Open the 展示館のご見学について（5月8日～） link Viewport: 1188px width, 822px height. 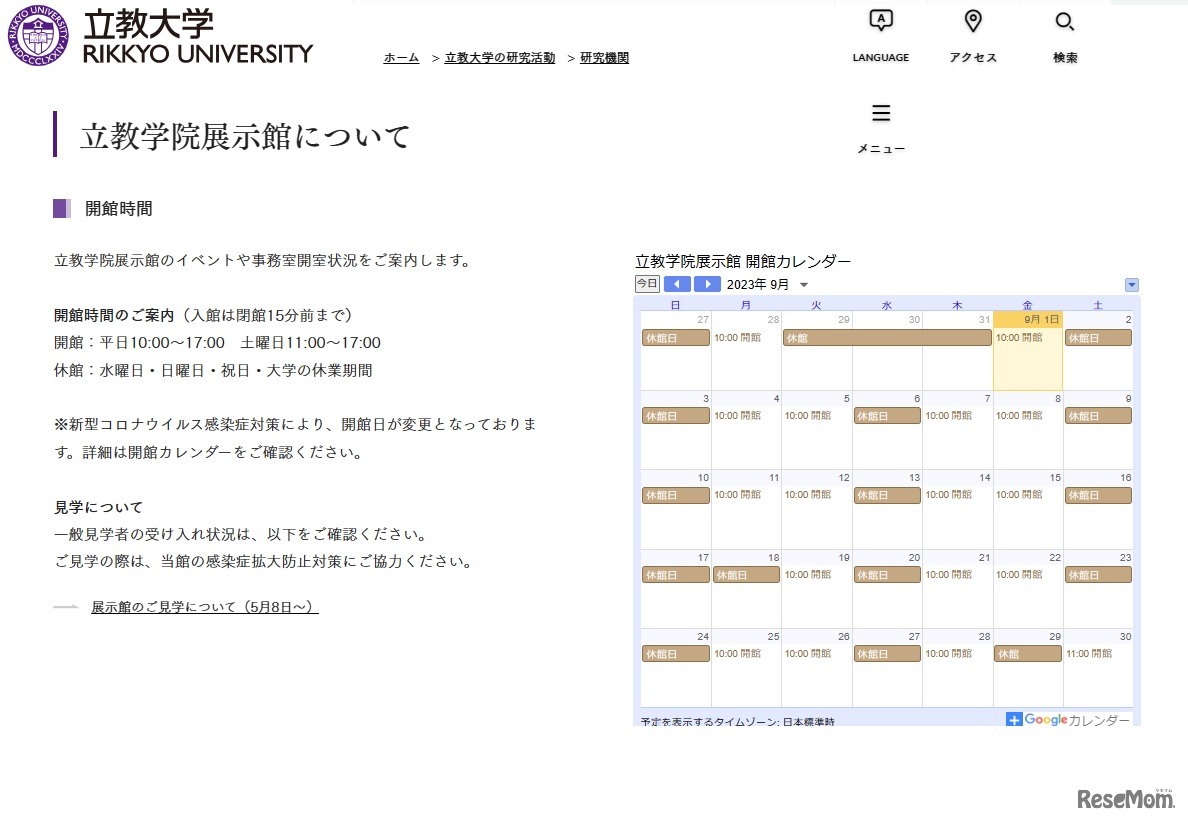[203, 607]
